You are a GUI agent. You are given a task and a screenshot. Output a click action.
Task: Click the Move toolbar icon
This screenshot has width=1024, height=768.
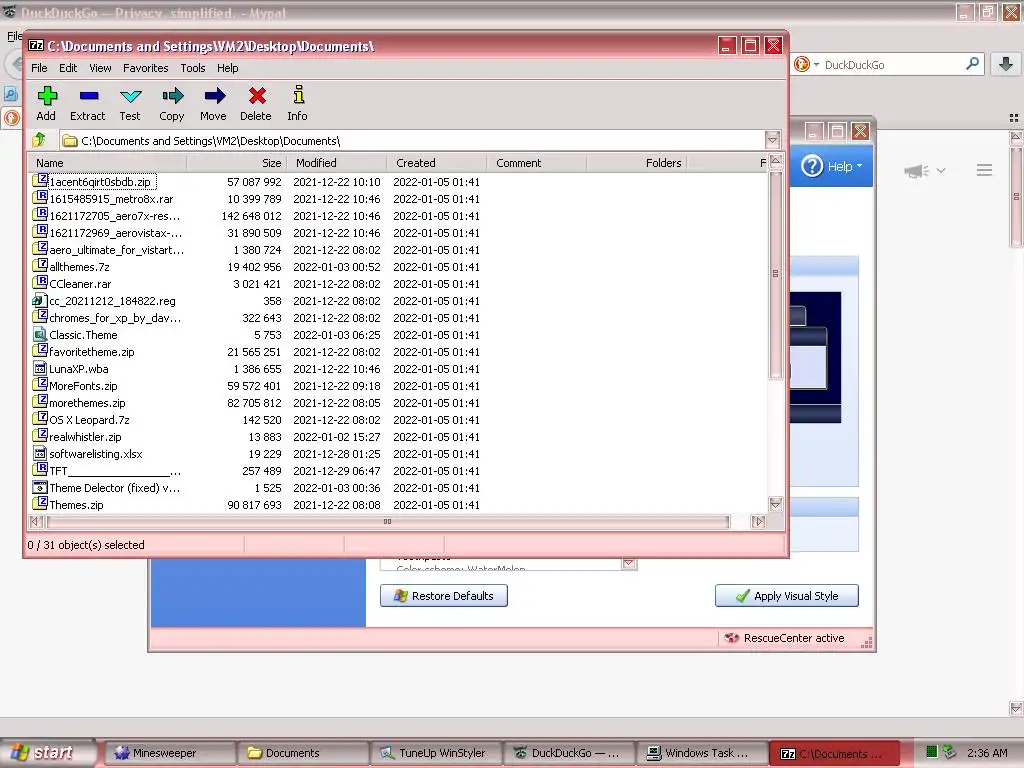pyautogui.click(x=214, y=96)
